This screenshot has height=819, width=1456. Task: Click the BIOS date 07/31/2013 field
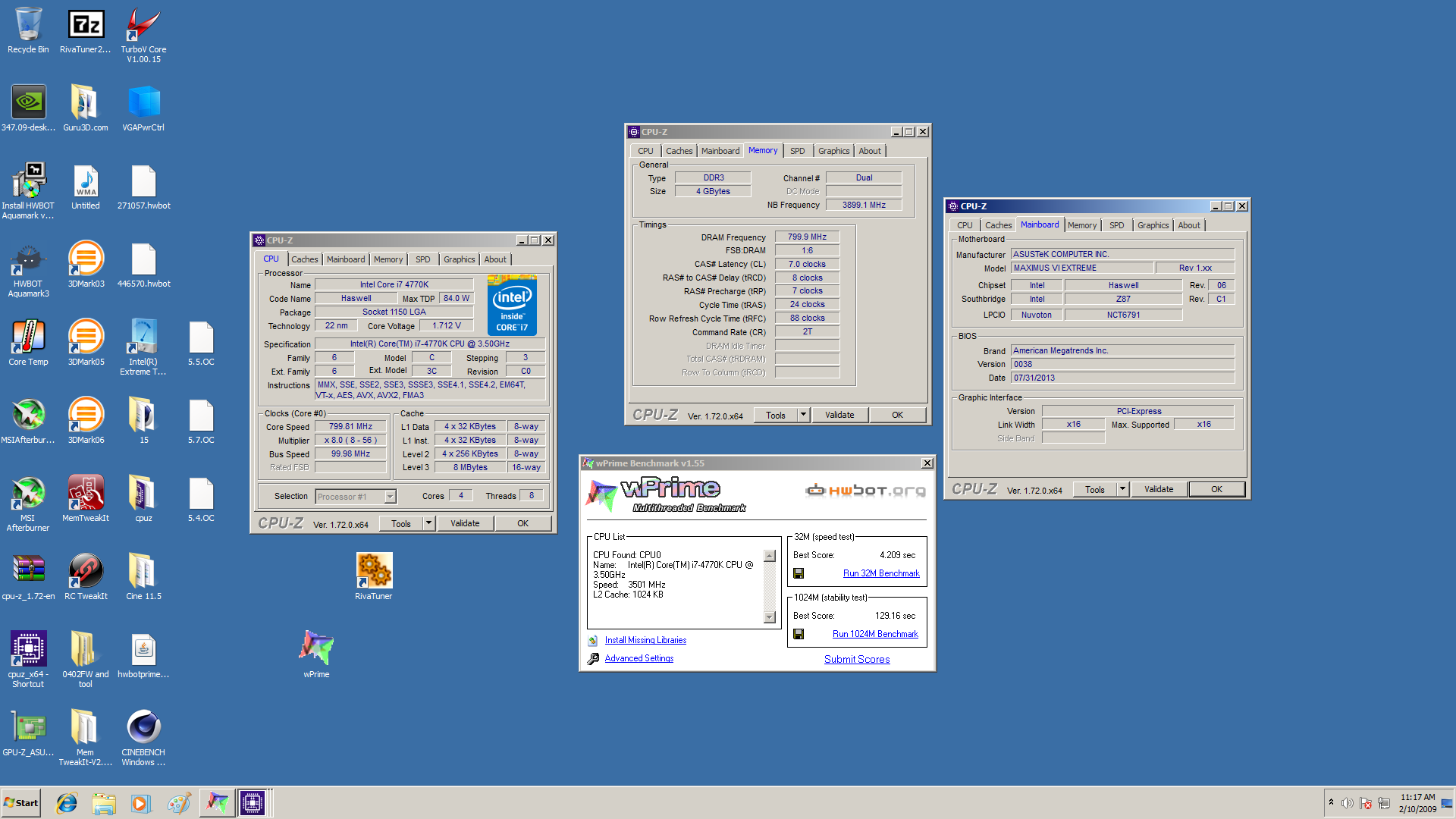coord(1122,378)
